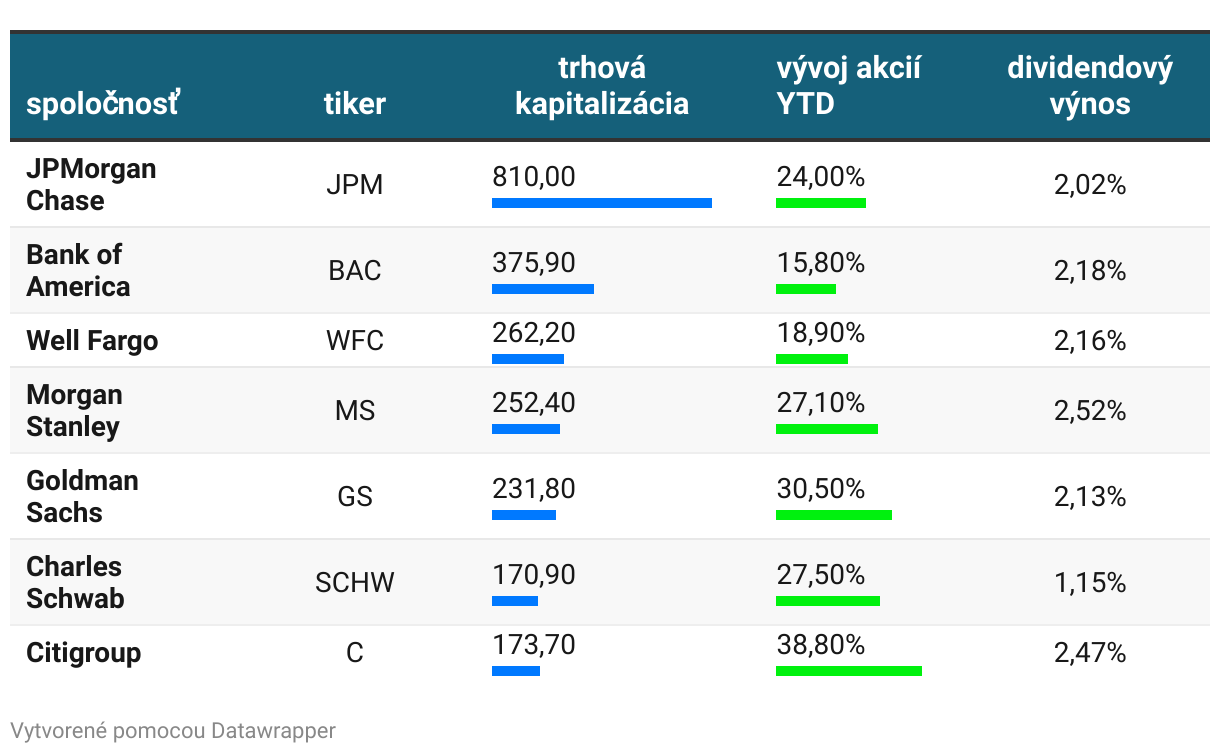Click the tiker column header
This screenshot has height=754, width=1220.
click(355, 103)
